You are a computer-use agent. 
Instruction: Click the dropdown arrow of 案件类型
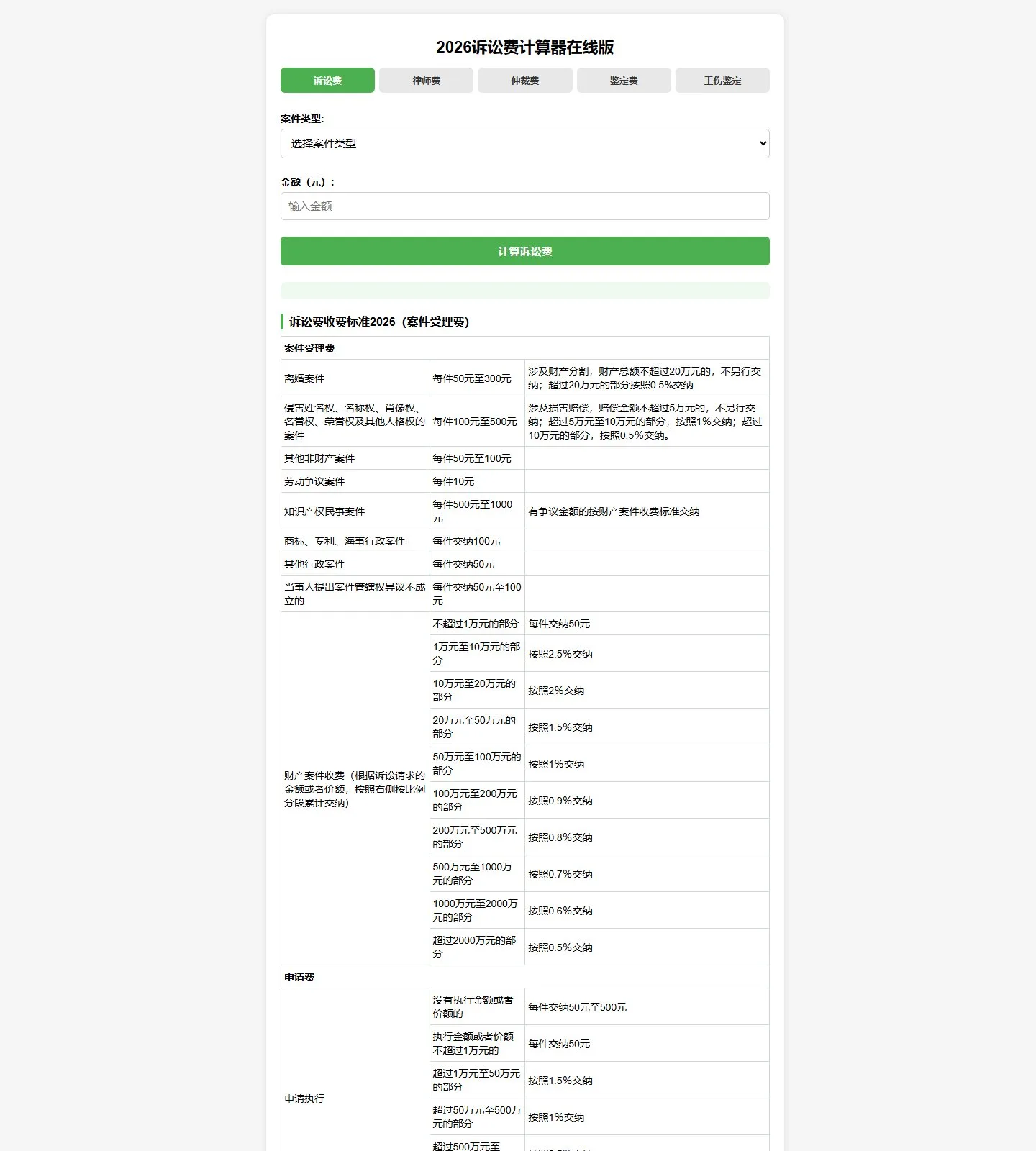[x=763, y=143]
